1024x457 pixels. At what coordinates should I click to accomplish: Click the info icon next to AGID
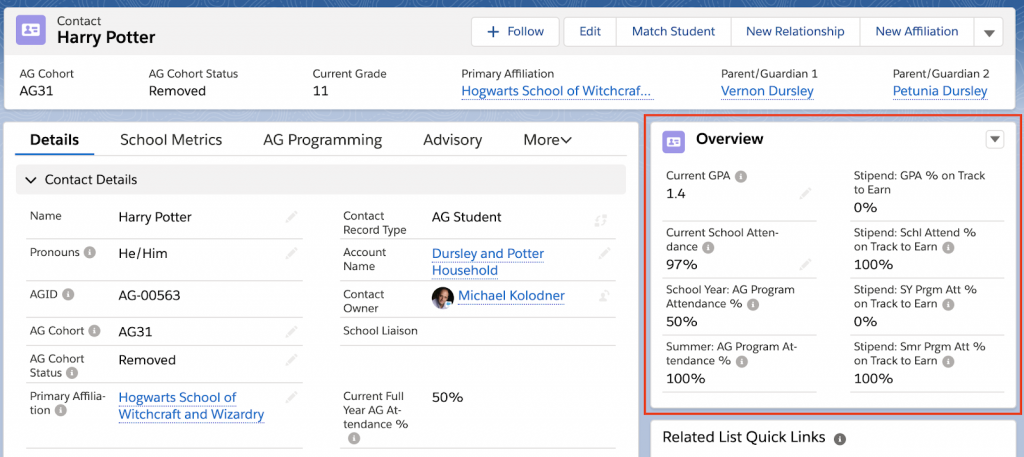[x=68, y=294]
